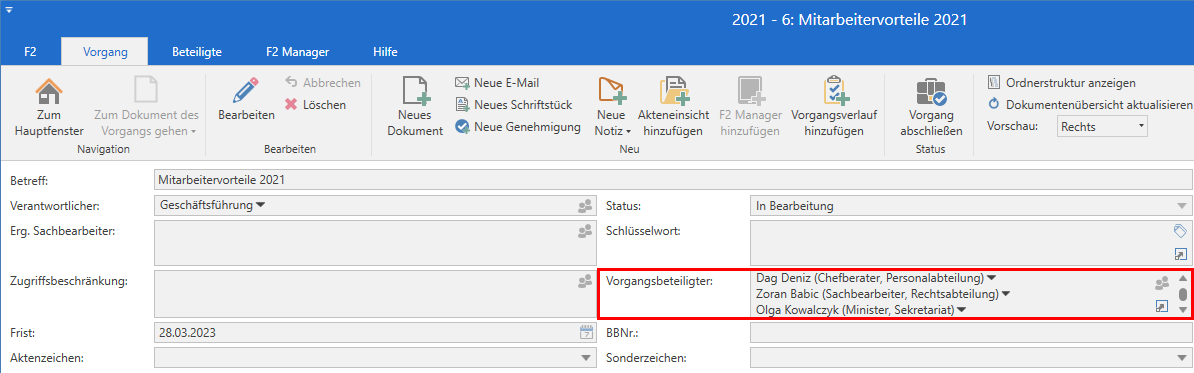The height and width of the screenshot is (373, 1194).
Task: Click the Schlüsselwort field
Action: pos(971,243)
